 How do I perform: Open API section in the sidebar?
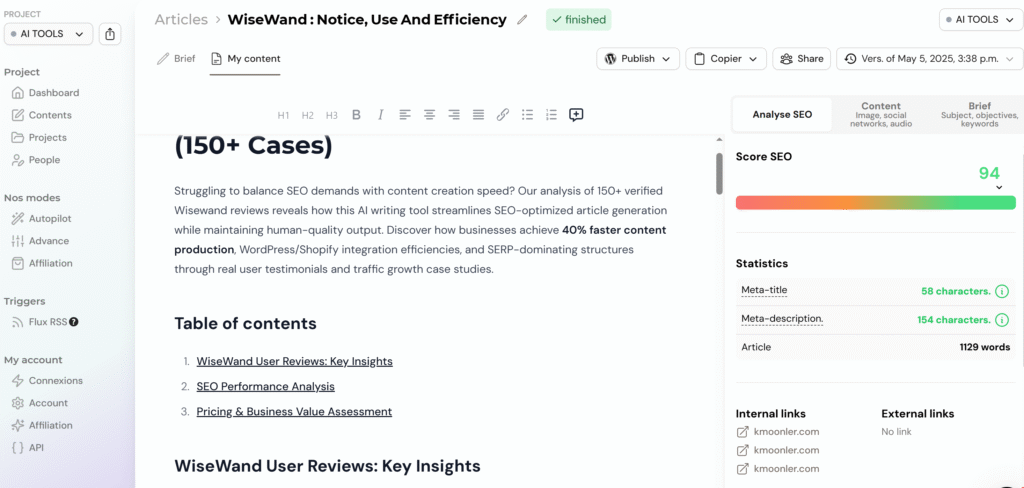point(28,448)
